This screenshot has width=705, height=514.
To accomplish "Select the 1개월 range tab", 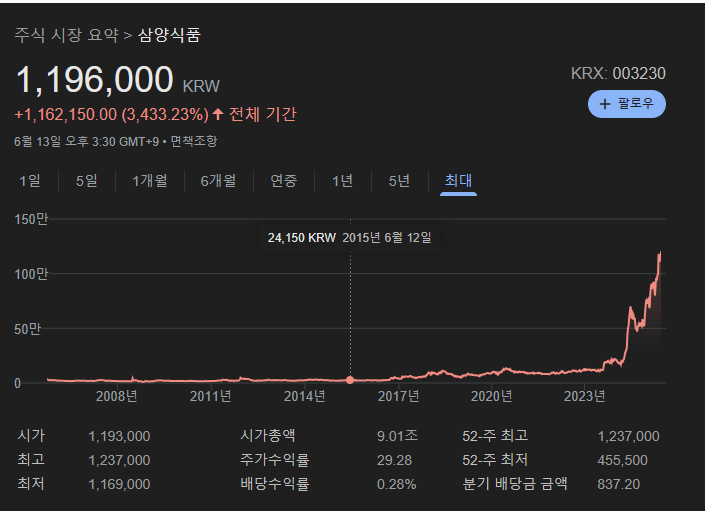I will [150, 181].
